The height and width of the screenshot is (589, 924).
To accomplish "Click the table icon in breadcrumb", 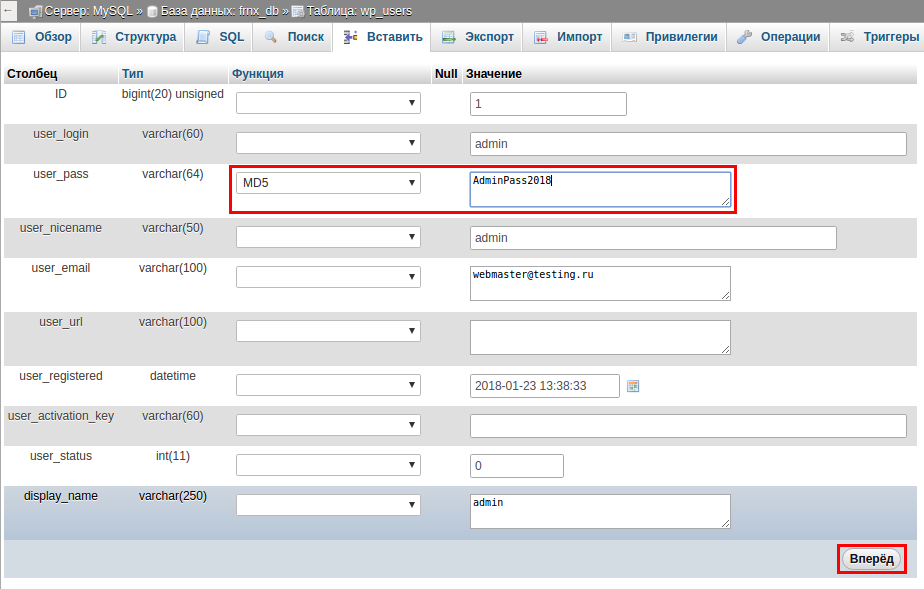I will click(x=298, y=11).
